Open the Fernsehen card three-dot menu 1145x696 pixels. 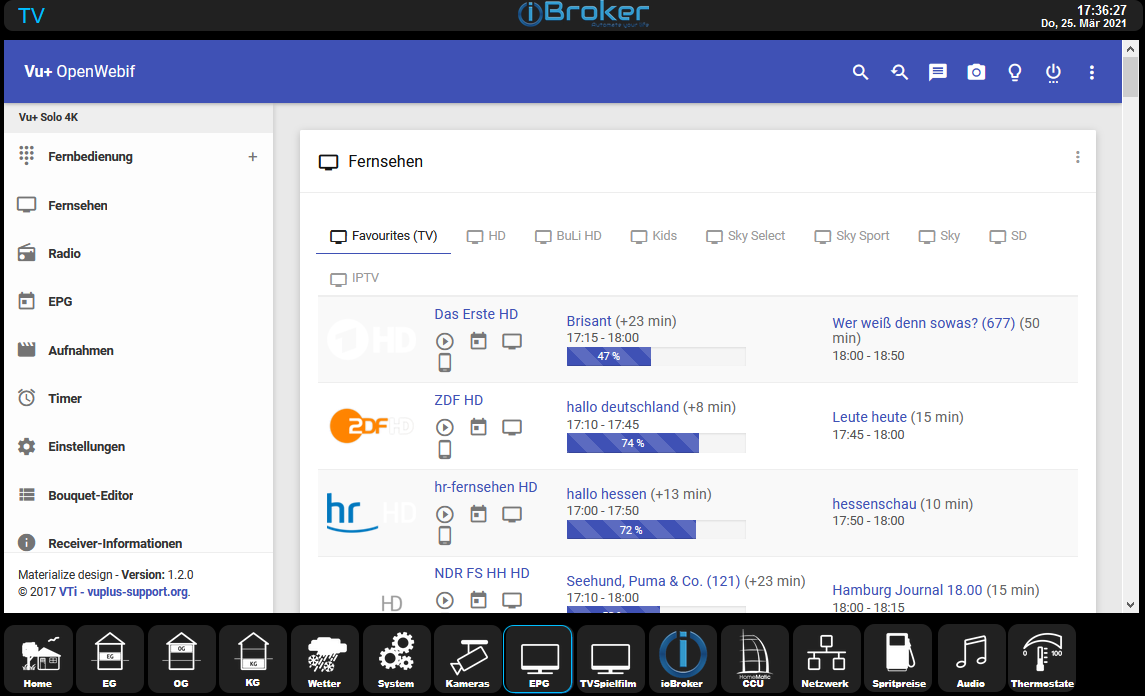point(1077,157)
